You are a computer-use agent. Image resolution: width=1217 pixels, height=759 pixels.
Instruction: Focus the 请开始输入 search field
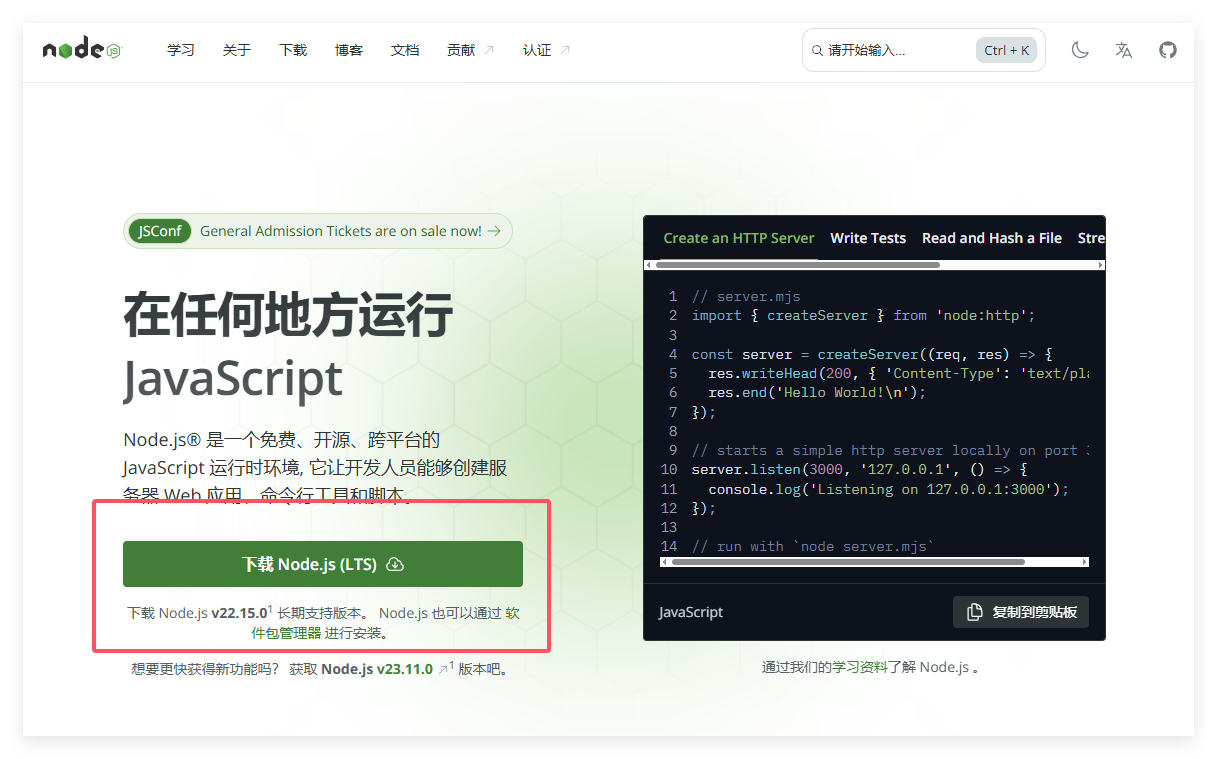pyautogui.click(x=895, y=50)
